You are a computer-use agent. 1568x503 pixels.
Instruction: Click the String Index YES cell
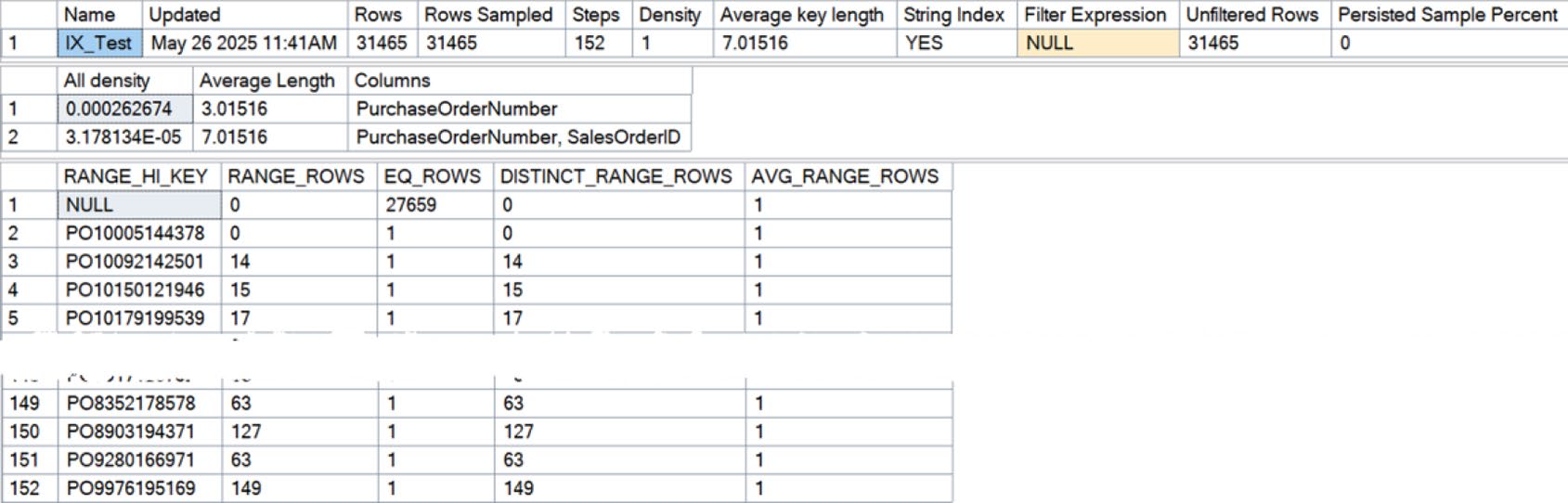[x=956, y=43]
